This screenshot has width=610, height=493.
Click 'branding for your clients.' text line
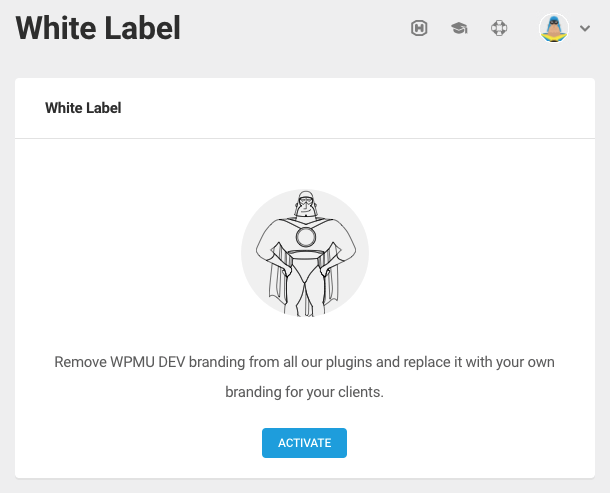click(304, 393)
